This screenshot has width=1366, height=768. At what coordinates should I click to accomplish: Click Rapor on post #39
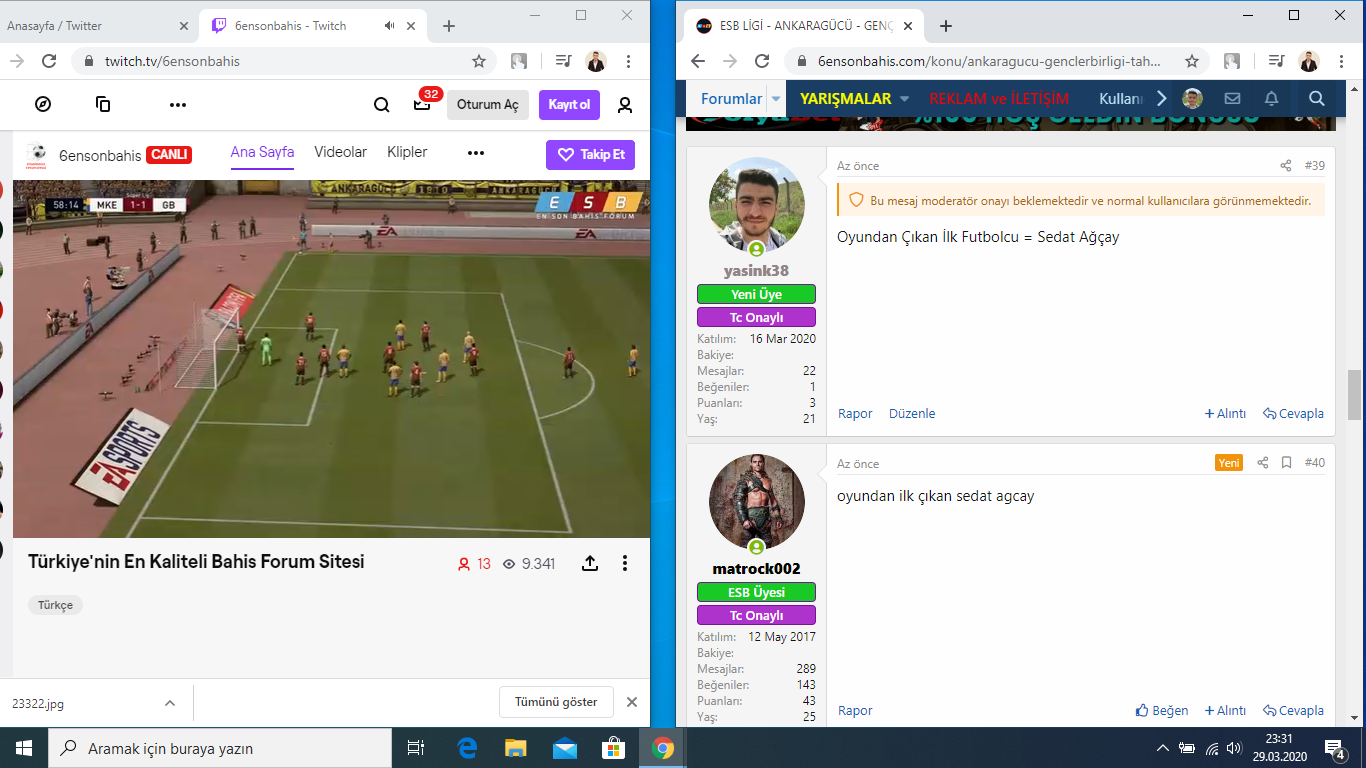(x=855, y=413)
